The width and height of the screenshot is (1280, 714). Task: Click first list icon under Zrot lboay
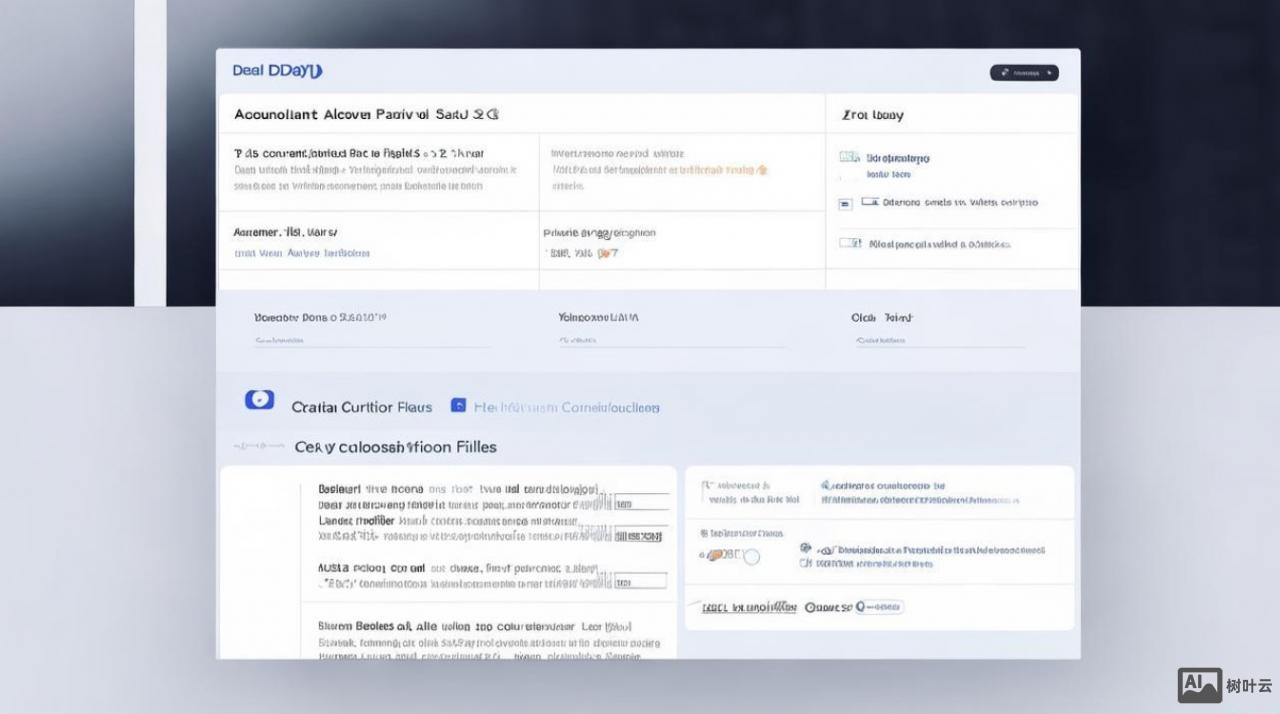[849, 158]
